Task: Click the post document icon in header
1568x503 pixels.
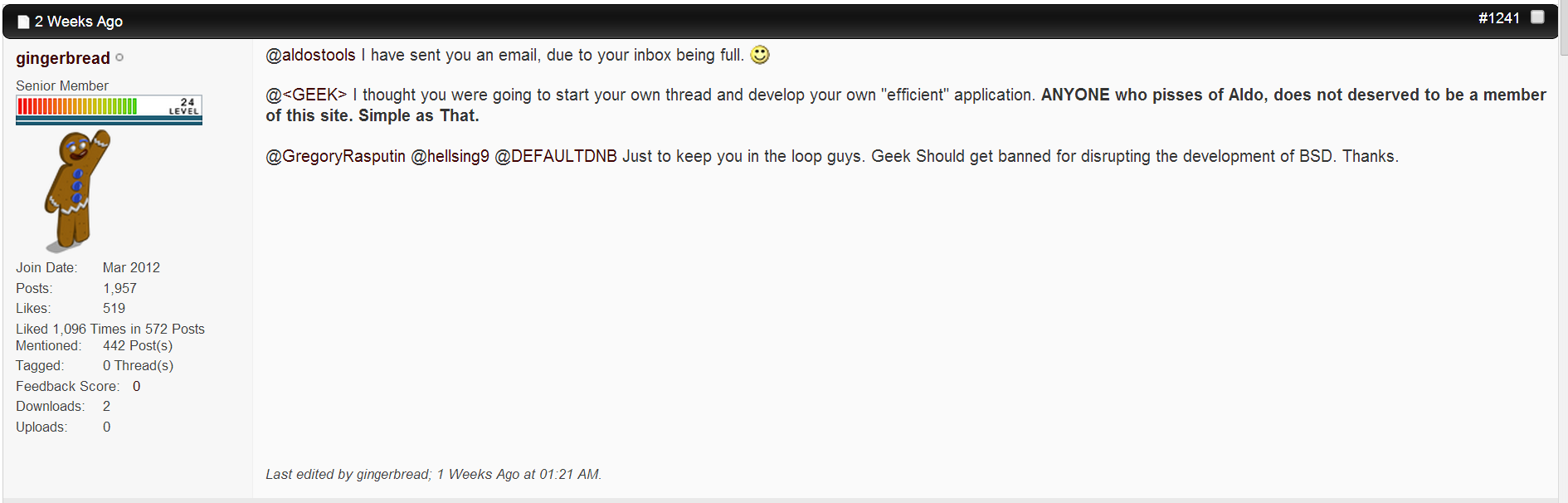Action: [x=23, y=22]
